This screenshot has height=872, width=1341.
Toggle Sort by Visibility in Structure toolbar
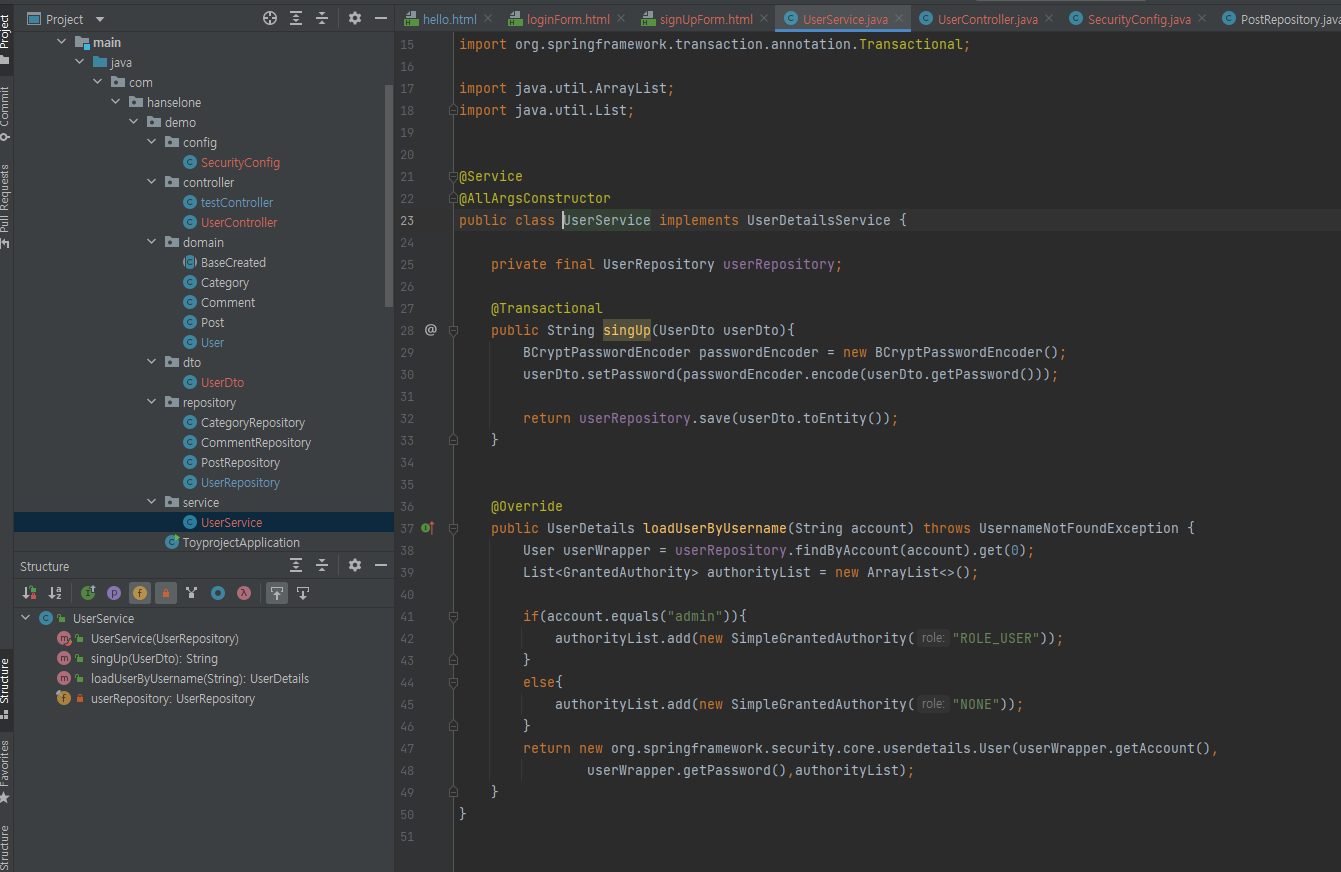click(30, 593)
